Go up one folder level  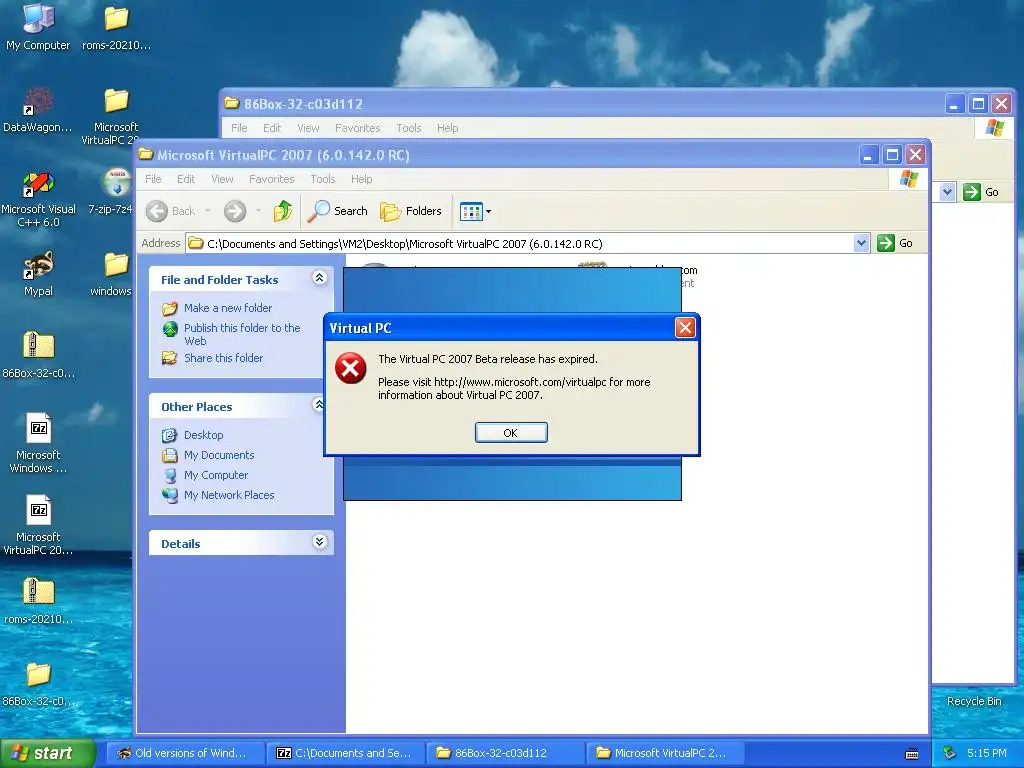[x=283, y=211]
